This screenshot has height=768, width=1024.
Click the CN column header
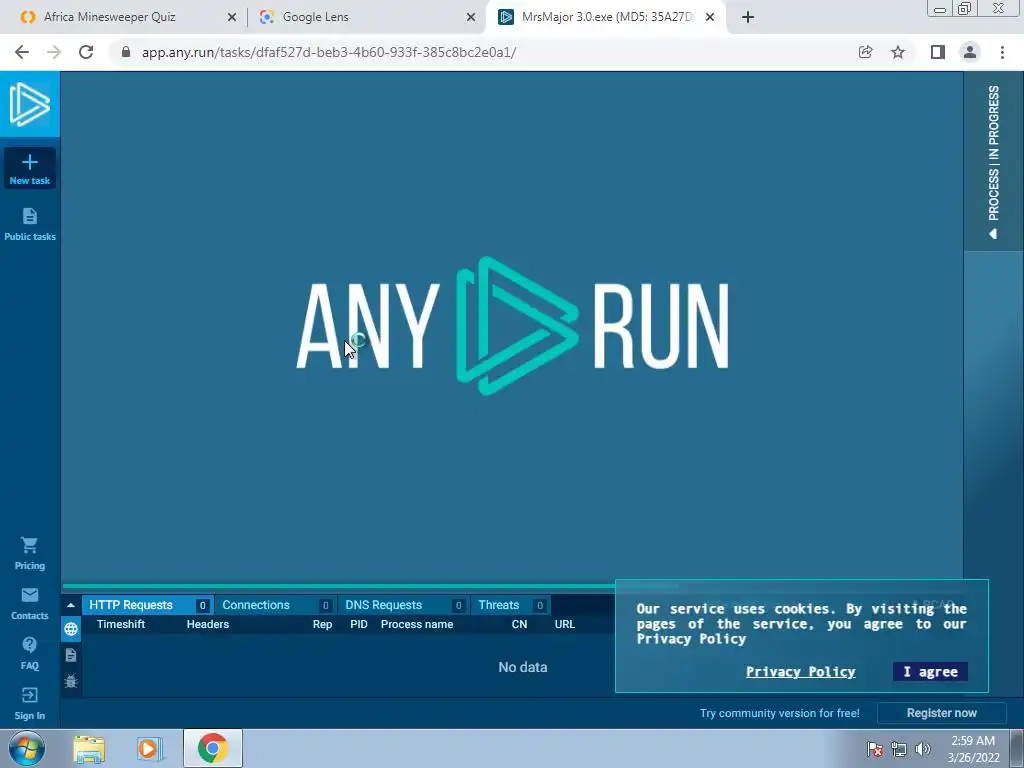click(x=519, y=624)
